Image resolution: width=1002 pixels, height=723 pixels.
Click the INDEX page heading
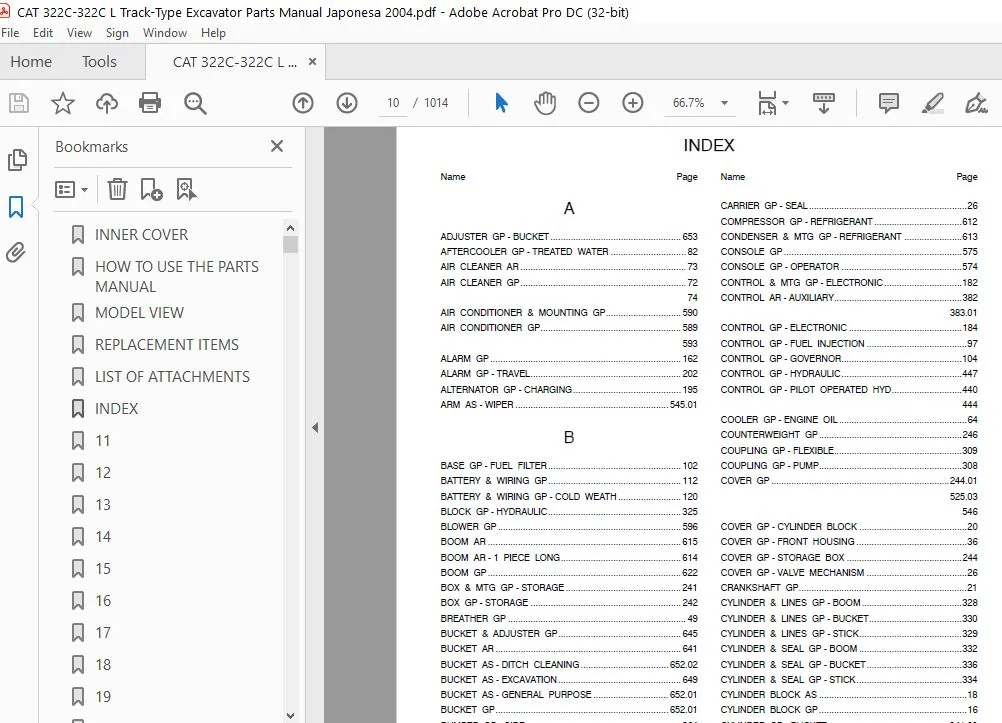point(709,146)
